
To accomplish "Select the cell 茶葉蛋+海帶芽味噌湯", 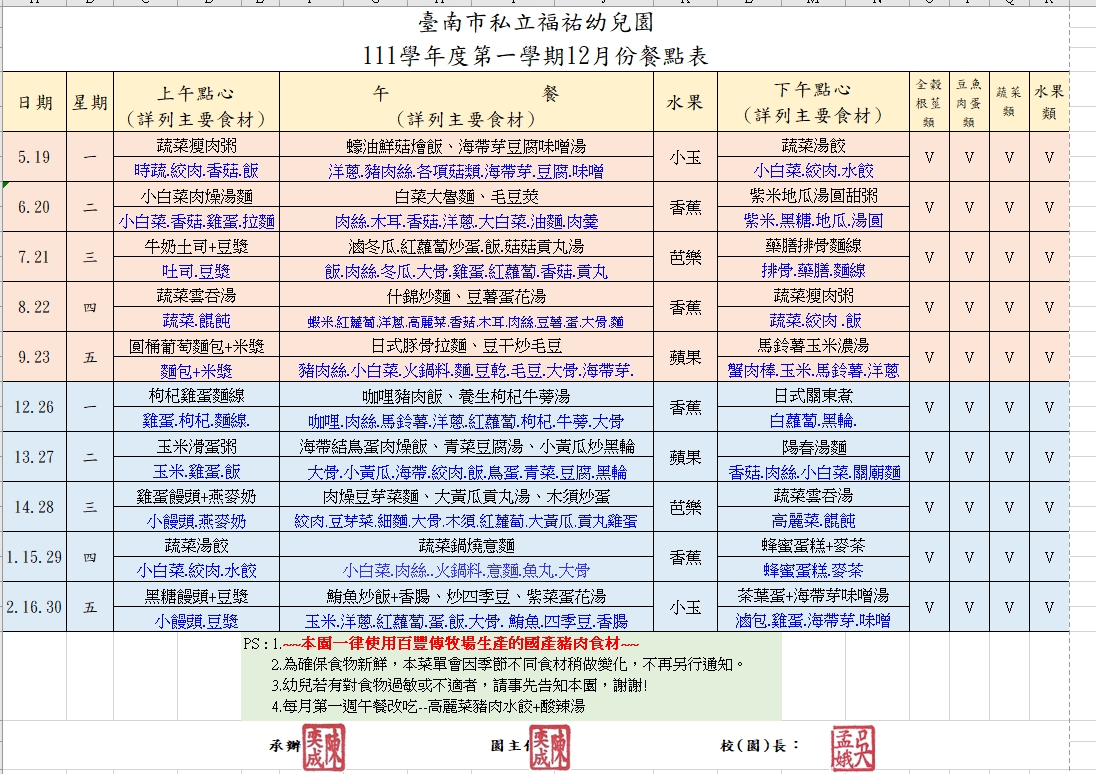I will [814, 596].
